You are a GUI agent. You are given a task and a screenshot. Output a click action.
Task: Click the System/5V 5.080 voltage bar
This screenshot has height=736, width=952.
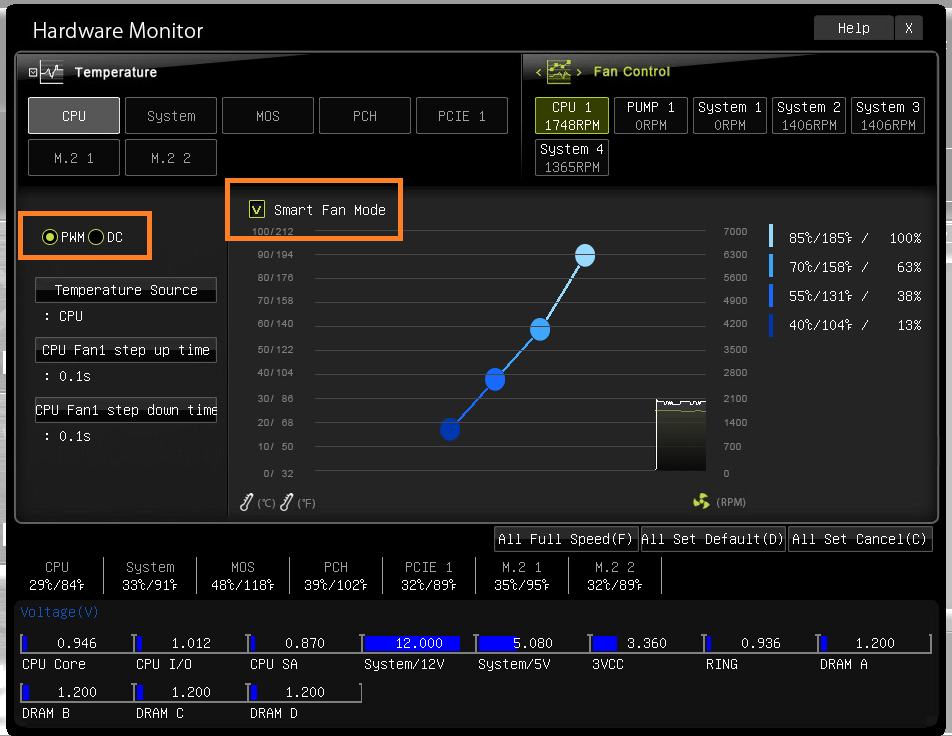pos(533,643)
